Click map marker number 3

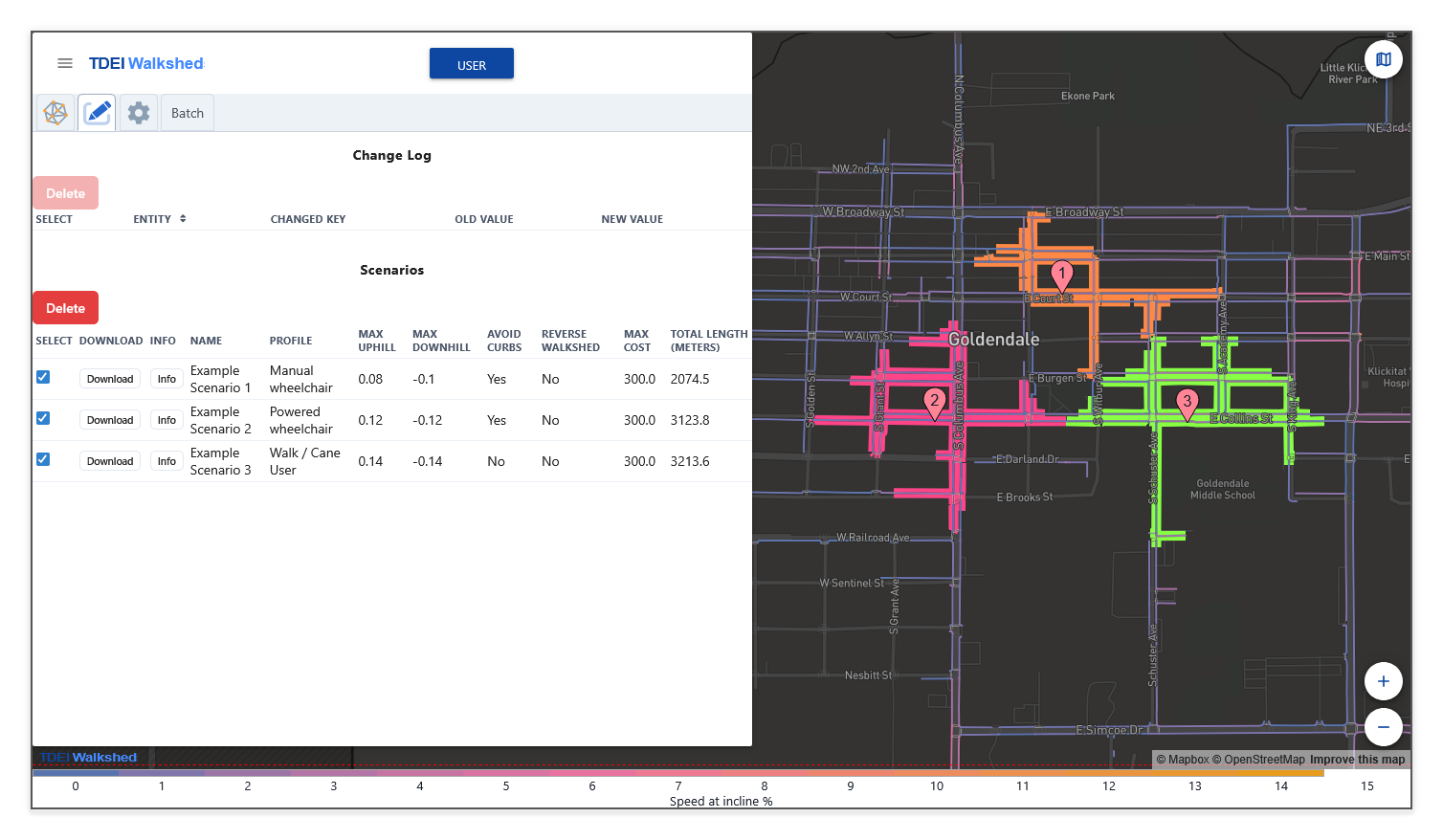click(x=1187, y=402)
